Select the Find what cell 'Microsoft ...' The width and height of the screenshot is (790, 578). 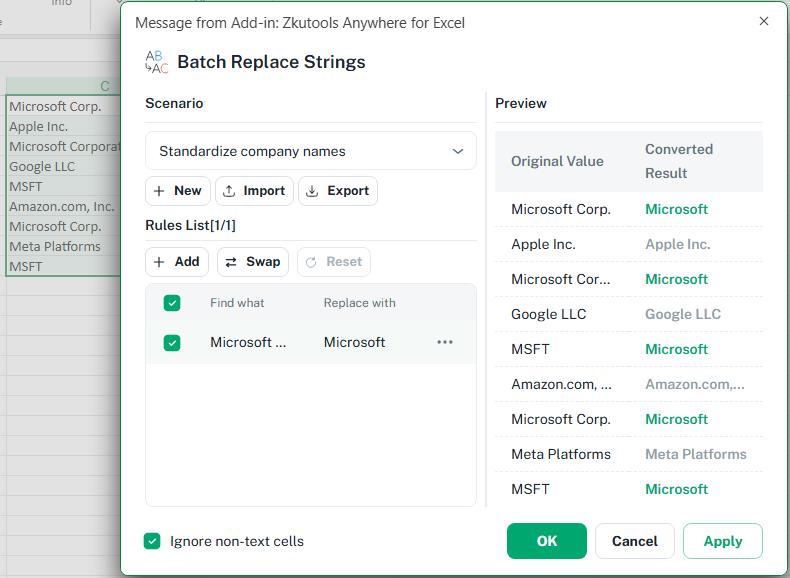pos(248,342)
